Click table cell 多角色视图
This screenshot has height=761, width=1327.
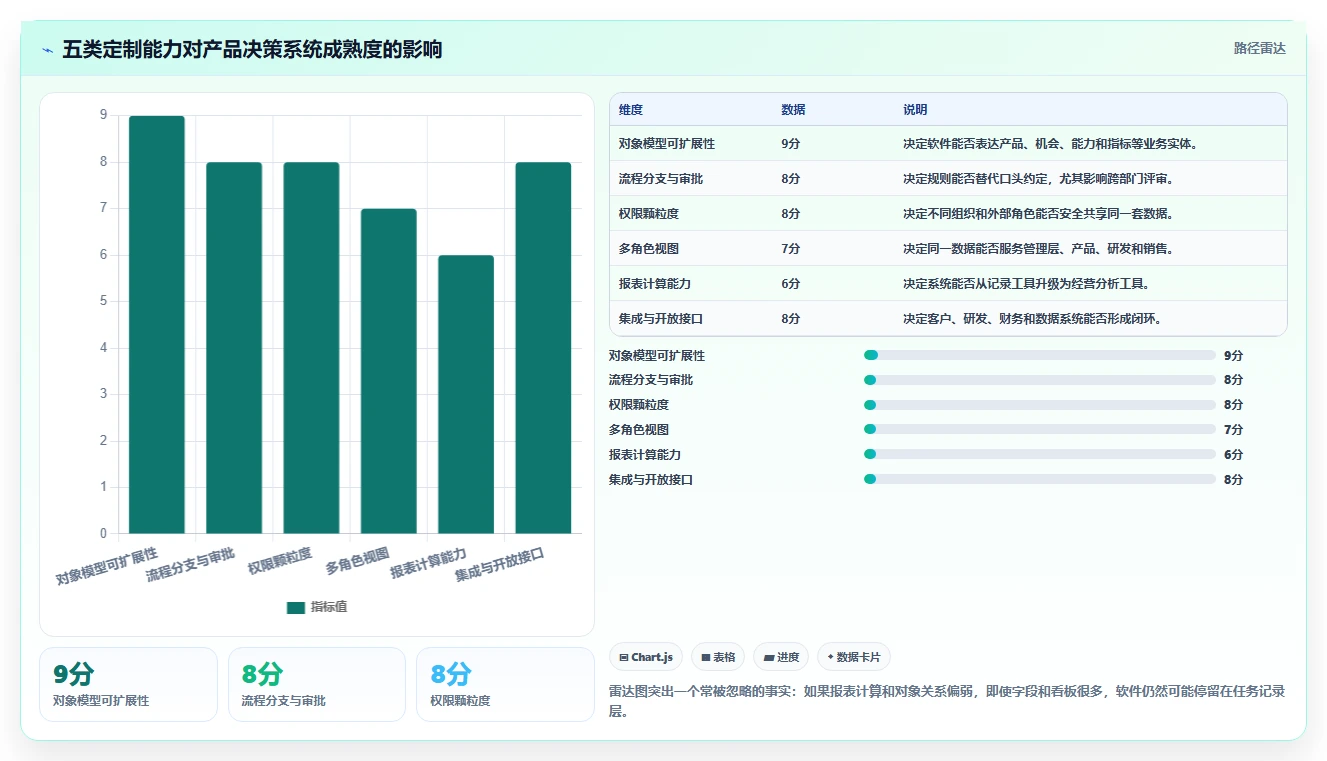tap(649, 249)
